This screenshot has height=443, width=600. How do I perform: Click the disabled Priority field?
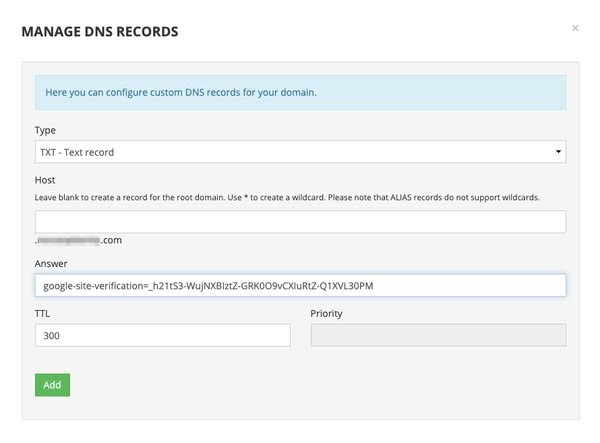[438, 335]
